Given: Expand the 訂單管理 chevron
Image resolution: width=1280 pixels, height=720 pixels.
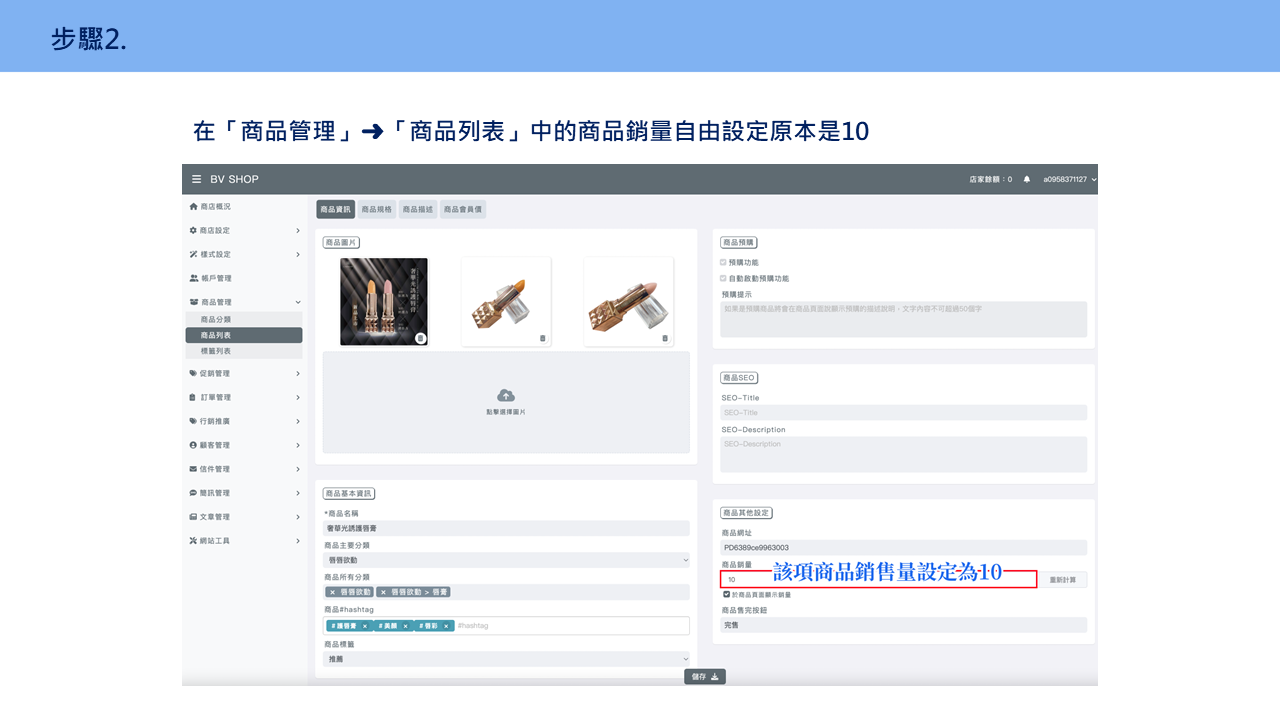Looking at the screenshot, I should point(298,398).
